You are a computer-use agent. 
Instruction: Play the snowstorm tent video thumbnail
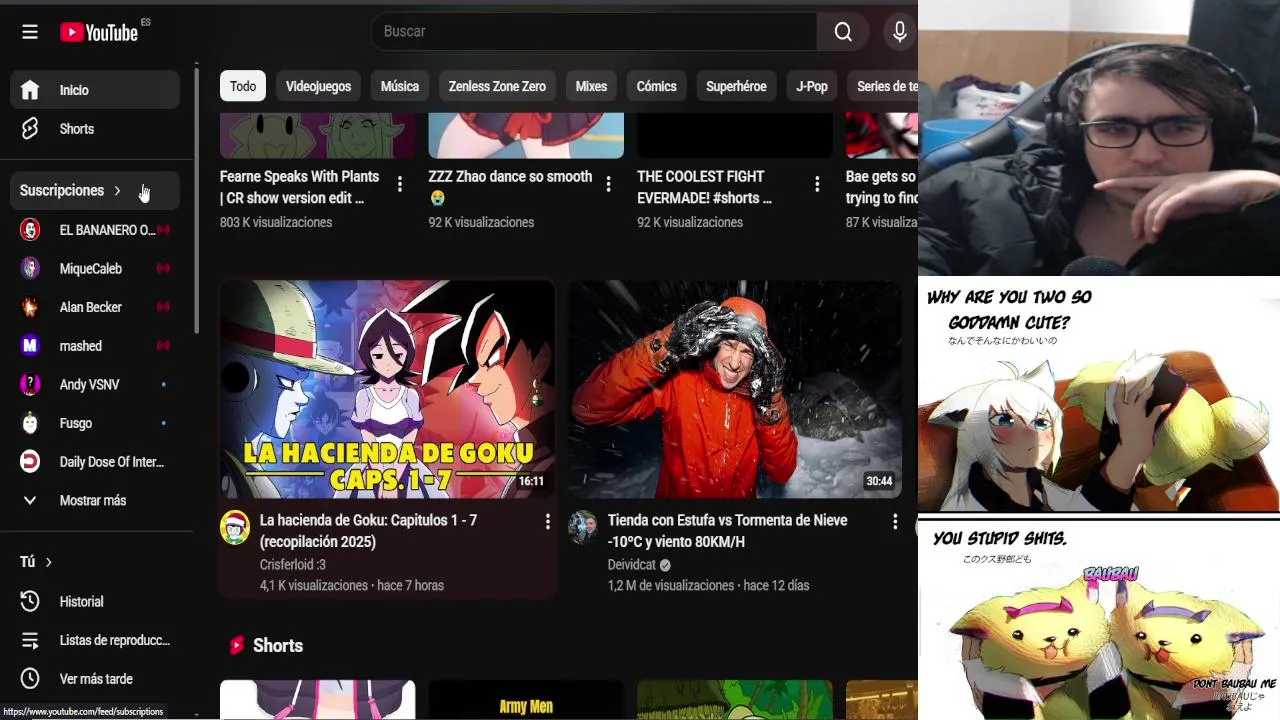coord(735,389)
